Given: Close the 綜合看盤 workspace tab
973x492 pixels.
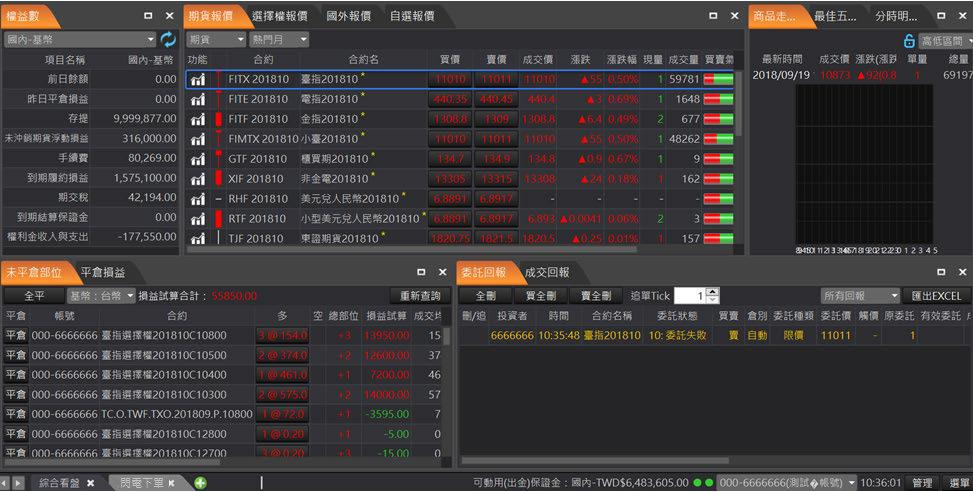Looking at the screenshot, I should coord(90,483).
